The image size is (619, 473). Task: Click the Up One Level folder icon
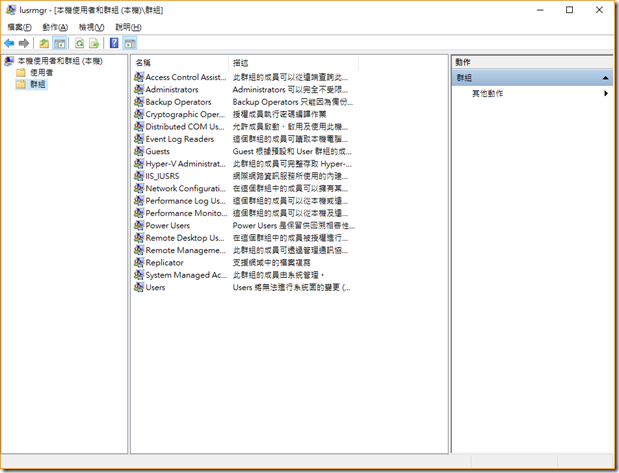tap(44, 43)
